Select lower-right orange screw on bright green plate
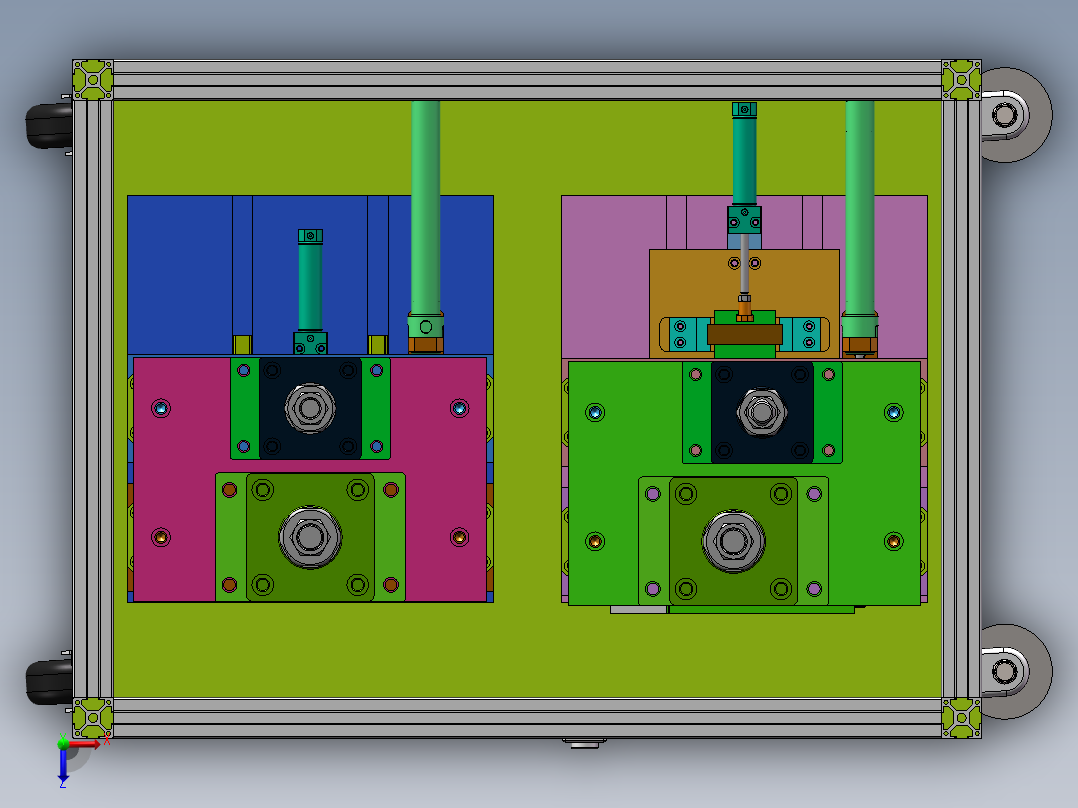Screen dimensions: 1078x808 (x=894, y=541)
